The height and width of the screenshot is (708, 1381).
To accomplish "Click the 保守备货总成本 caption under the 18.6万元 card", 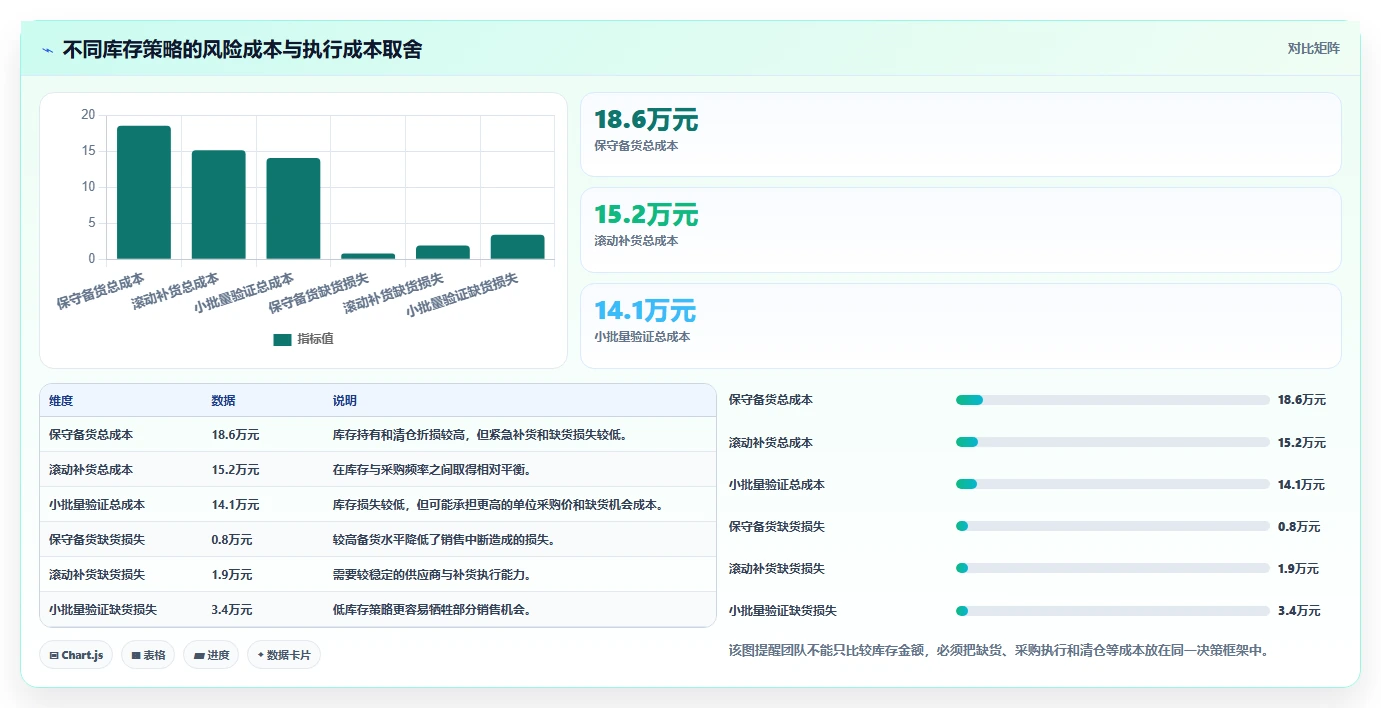I will pos(636,146).
